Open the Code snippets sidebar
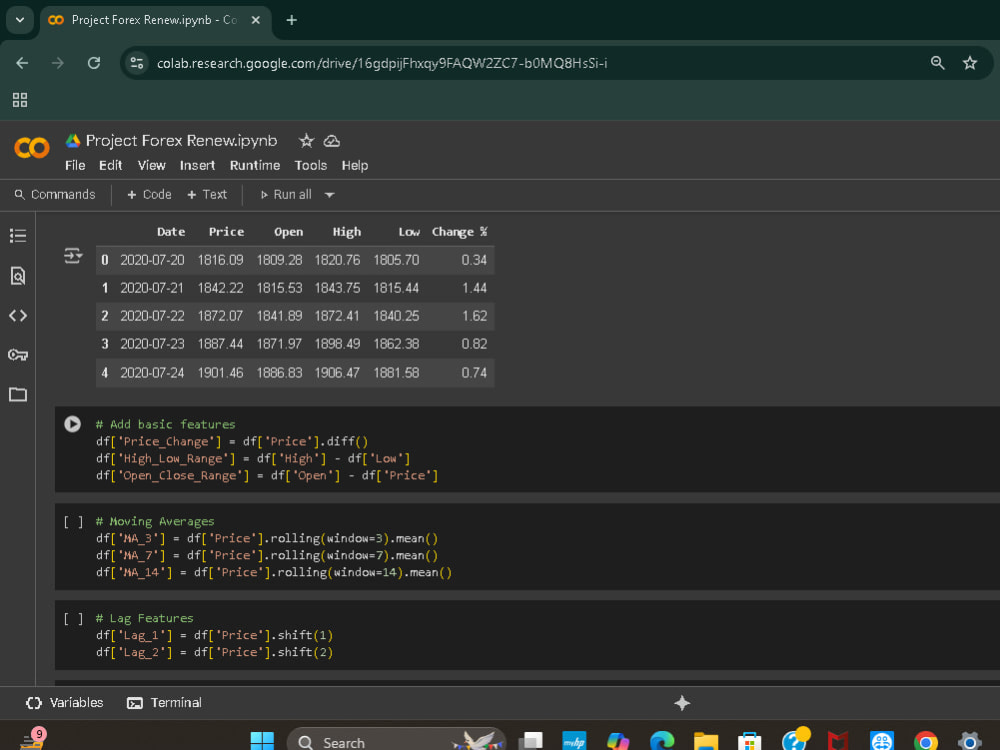The width and height of the screenshot is (1000, 750). 18,315
